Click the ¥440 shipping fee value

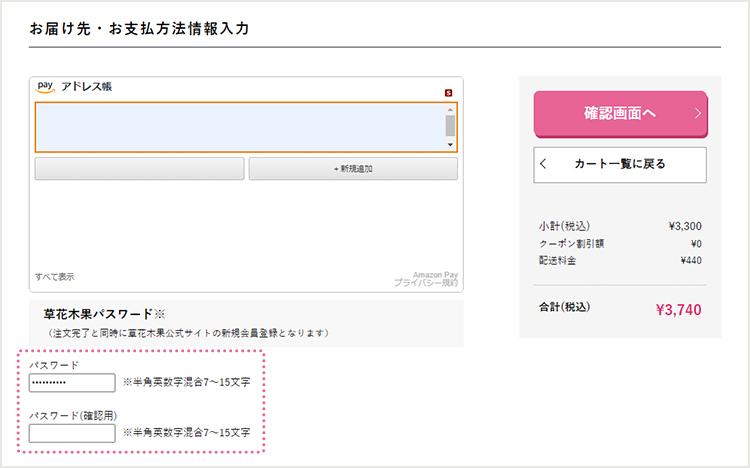tap(691, 260)
